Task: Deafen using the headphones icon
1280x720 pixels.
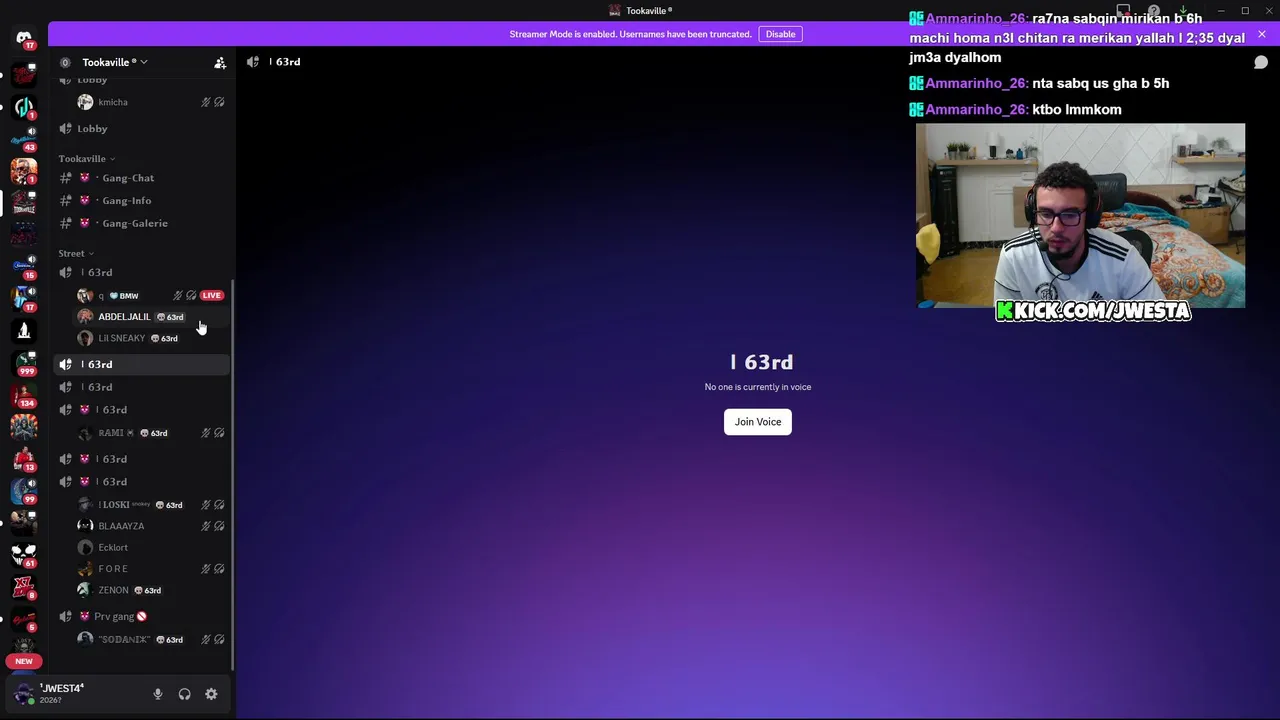Action: (x=184, y=694)
